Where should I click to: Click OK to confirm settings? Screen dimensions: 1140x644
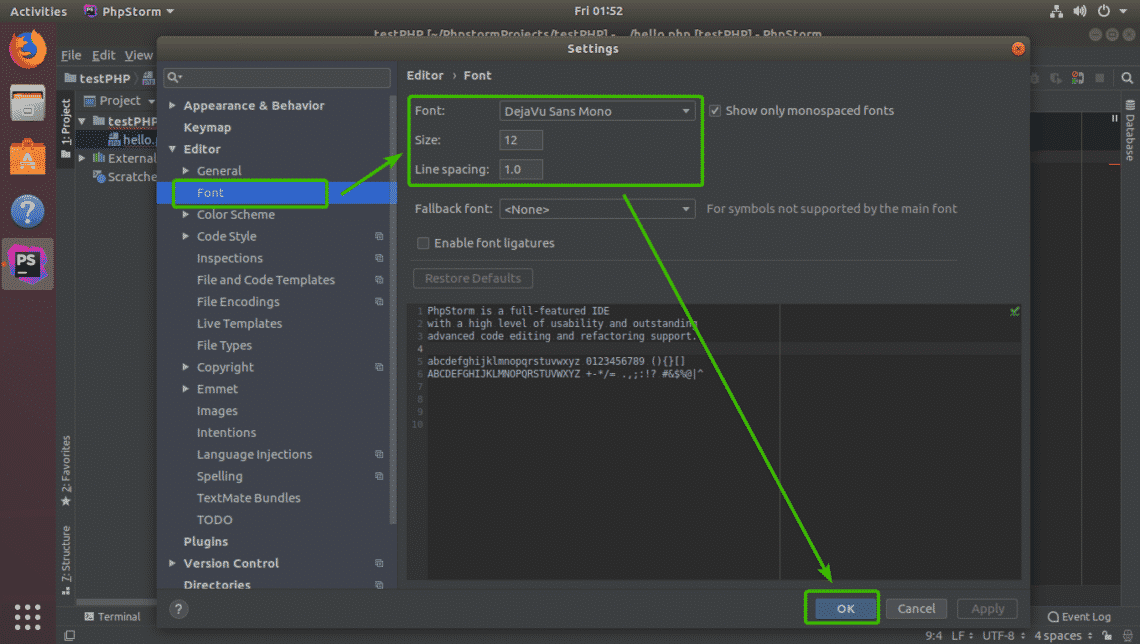tap(845, 608)
